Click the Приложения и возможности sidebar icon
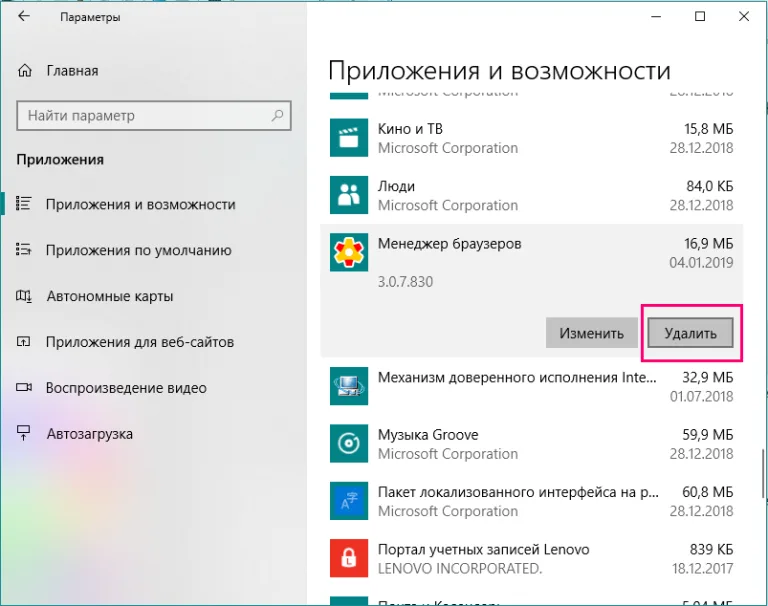The width and height of the screenshot is (768, 606). tap(24, 204)
